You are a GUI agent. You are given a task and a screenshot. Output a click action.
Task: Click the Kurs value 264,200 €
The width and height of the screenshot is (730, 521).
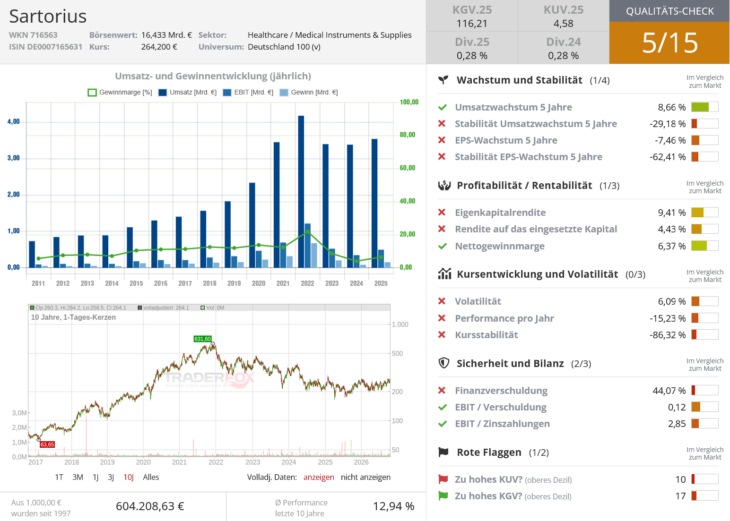159,47
